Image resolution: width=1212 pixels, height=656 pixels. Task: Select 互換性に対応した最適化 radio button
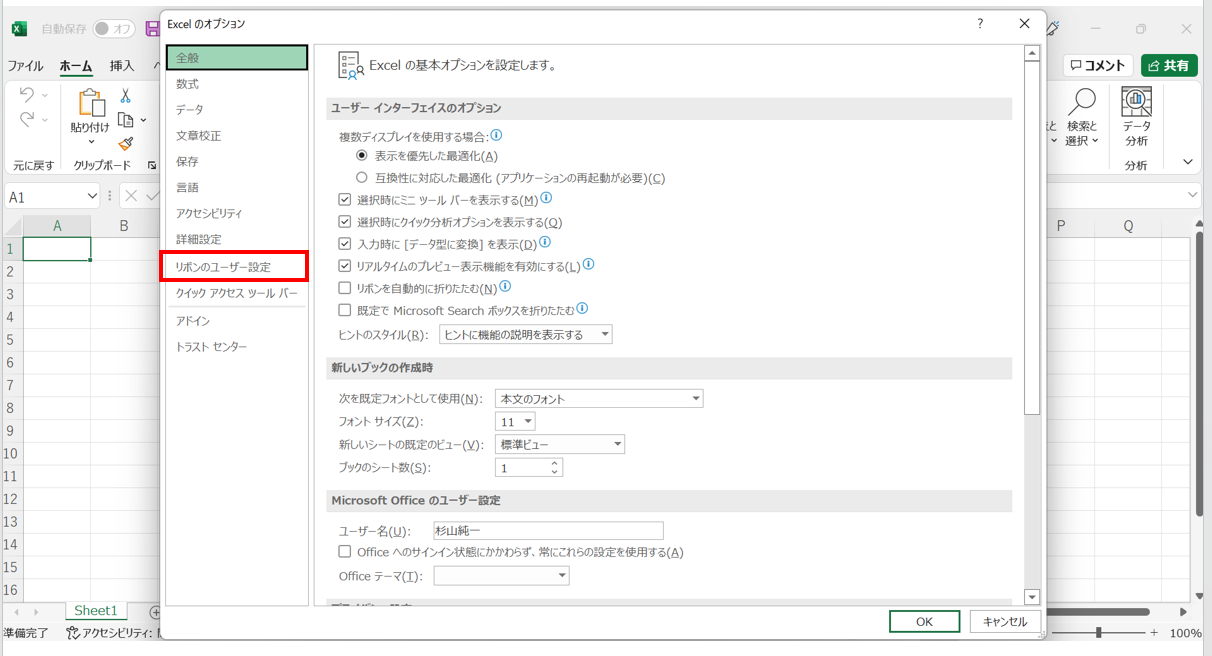point(362,178)
